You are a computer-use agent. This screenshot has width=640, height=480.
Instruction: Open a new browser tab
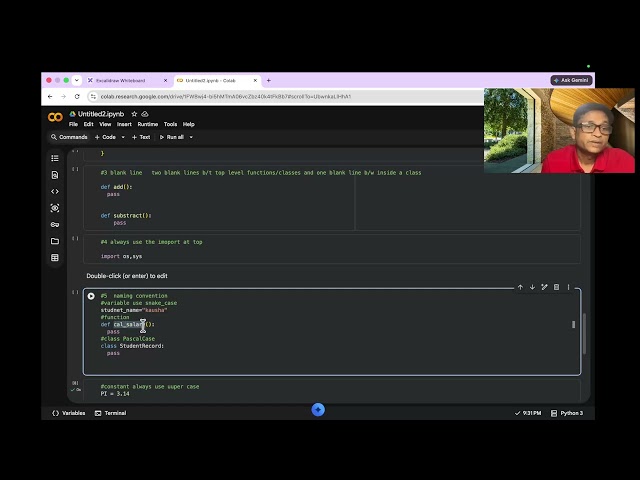click(x=269, y=80)
